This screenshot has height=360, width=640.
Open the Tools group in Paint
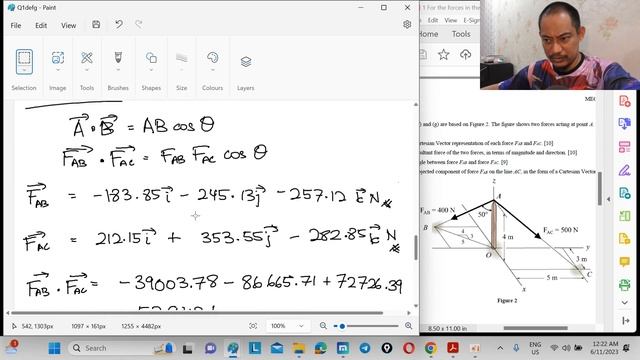click(x=87, y=58)
